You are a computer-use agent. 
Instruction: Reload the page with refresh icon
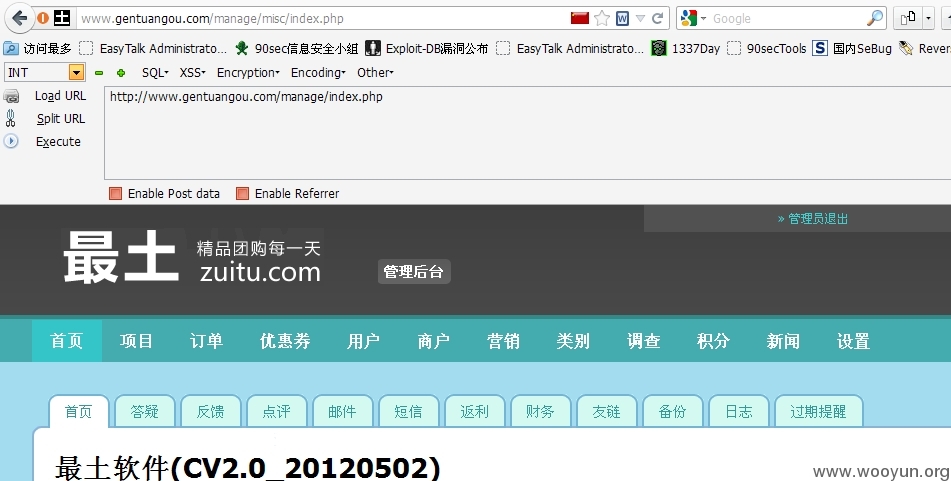point(657,18)
